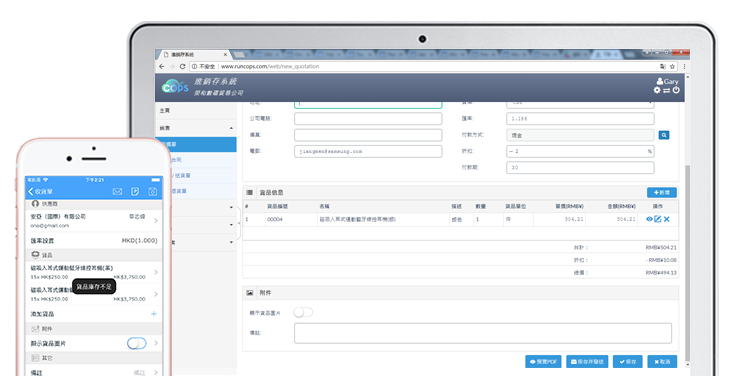
Task: Select 主頁 in the sidebar
Action: click(x=195, y=111)
